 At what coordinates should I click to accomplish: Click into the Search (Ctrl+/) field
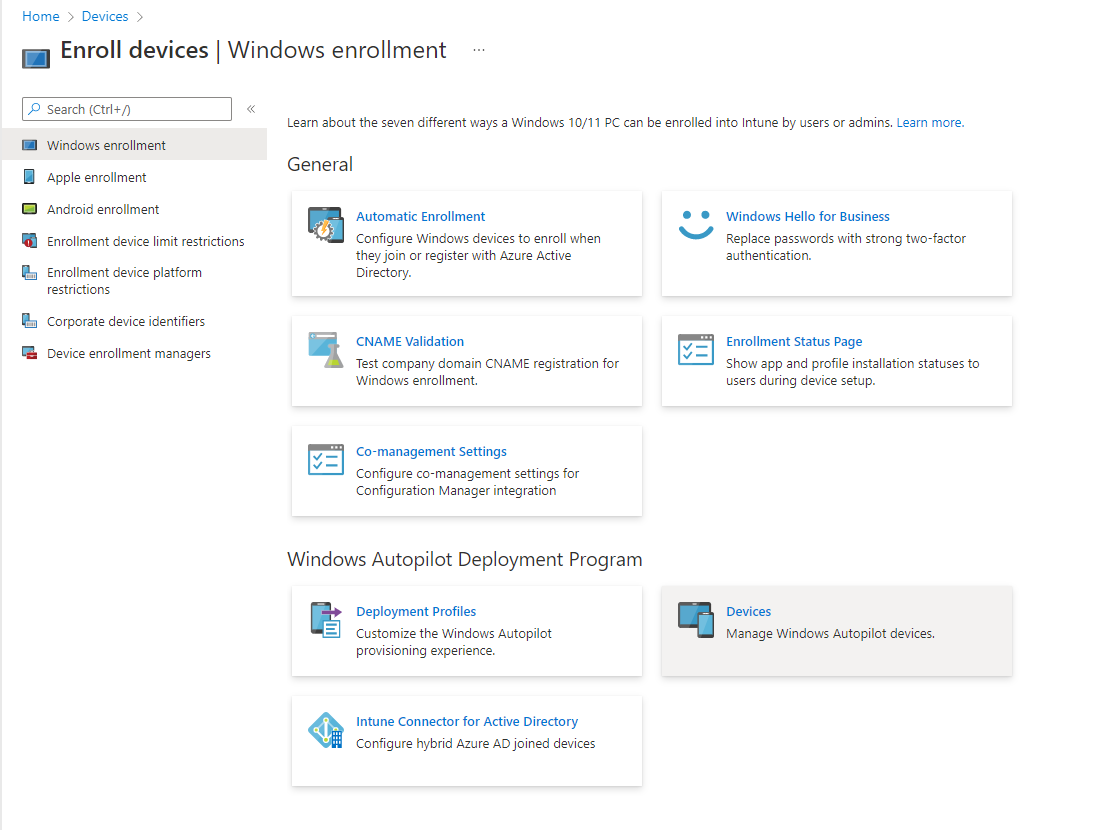tap(127, 109)
